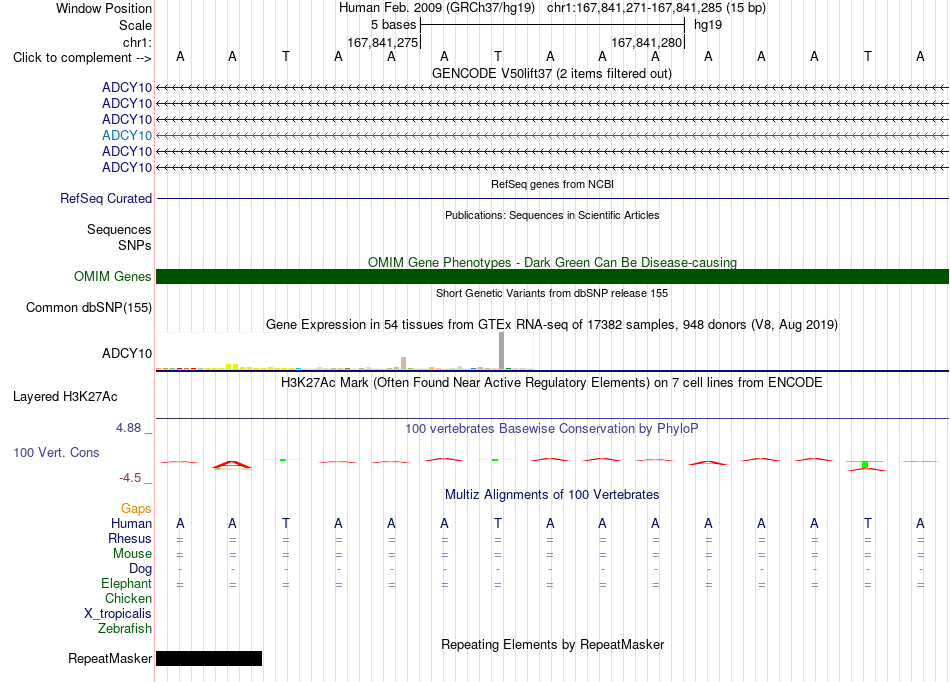The image size is (950, 682).
Task: Click the Layered H3K27Ac track label
Action: [65, 397]
